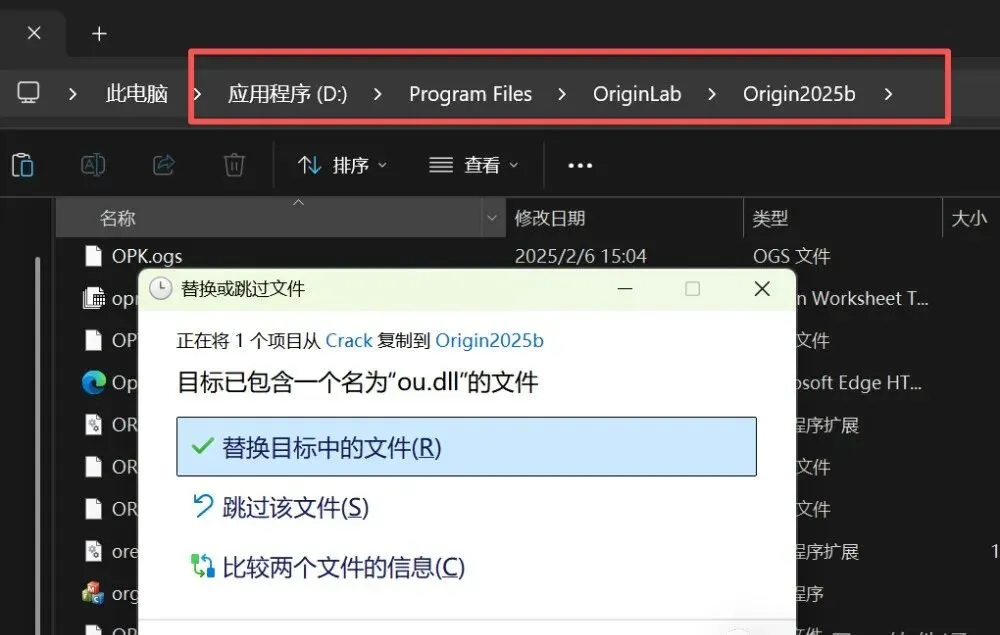Image resolution: width=1000 pixels, height=635 pixels.
Task: Click the DLL gear file icon of the lowercase "ore" row
Action: pos(94,551)
